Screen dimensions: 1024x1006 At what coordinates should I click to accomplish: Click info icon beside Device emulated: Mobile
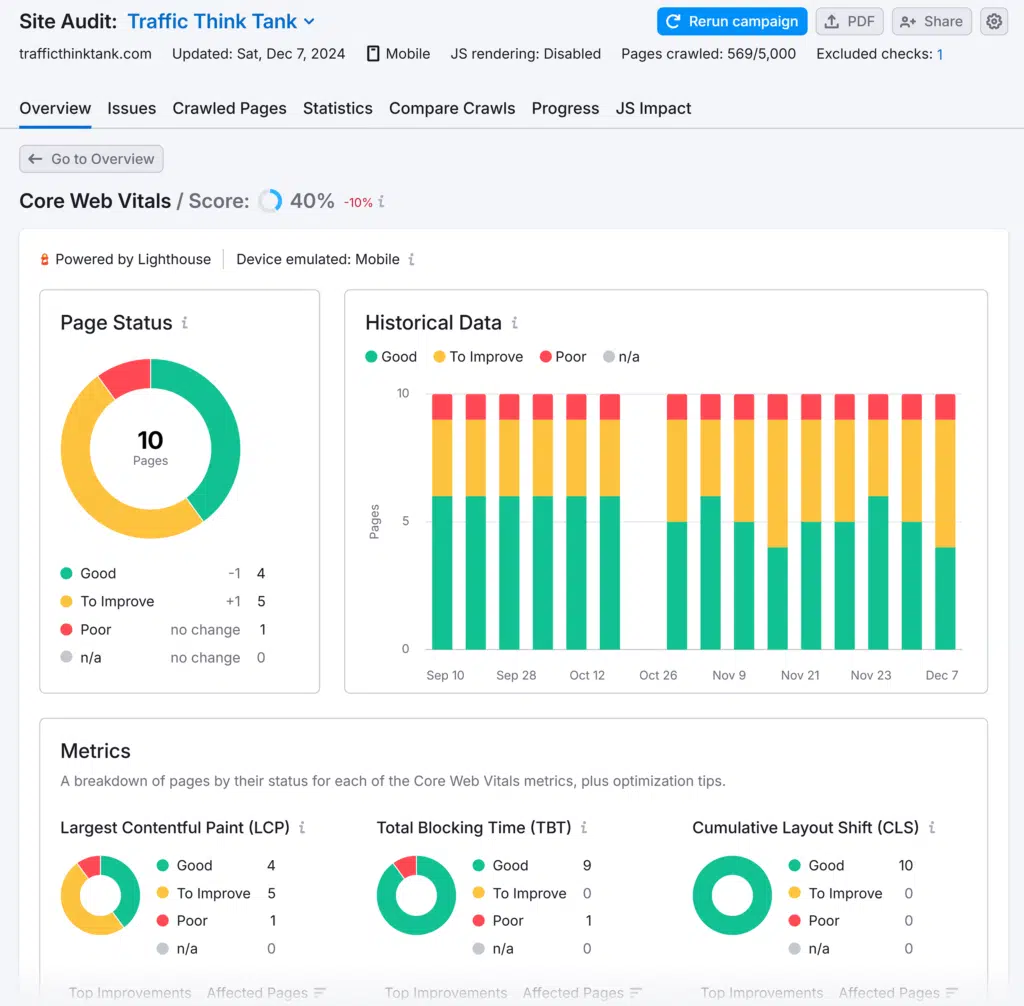[411, 259]
